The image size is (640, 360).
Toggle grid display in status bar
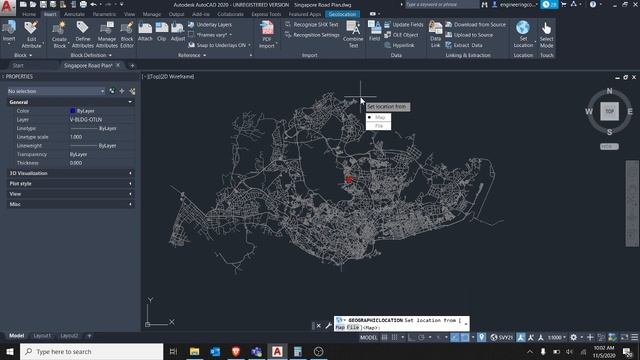click(384, 338)
